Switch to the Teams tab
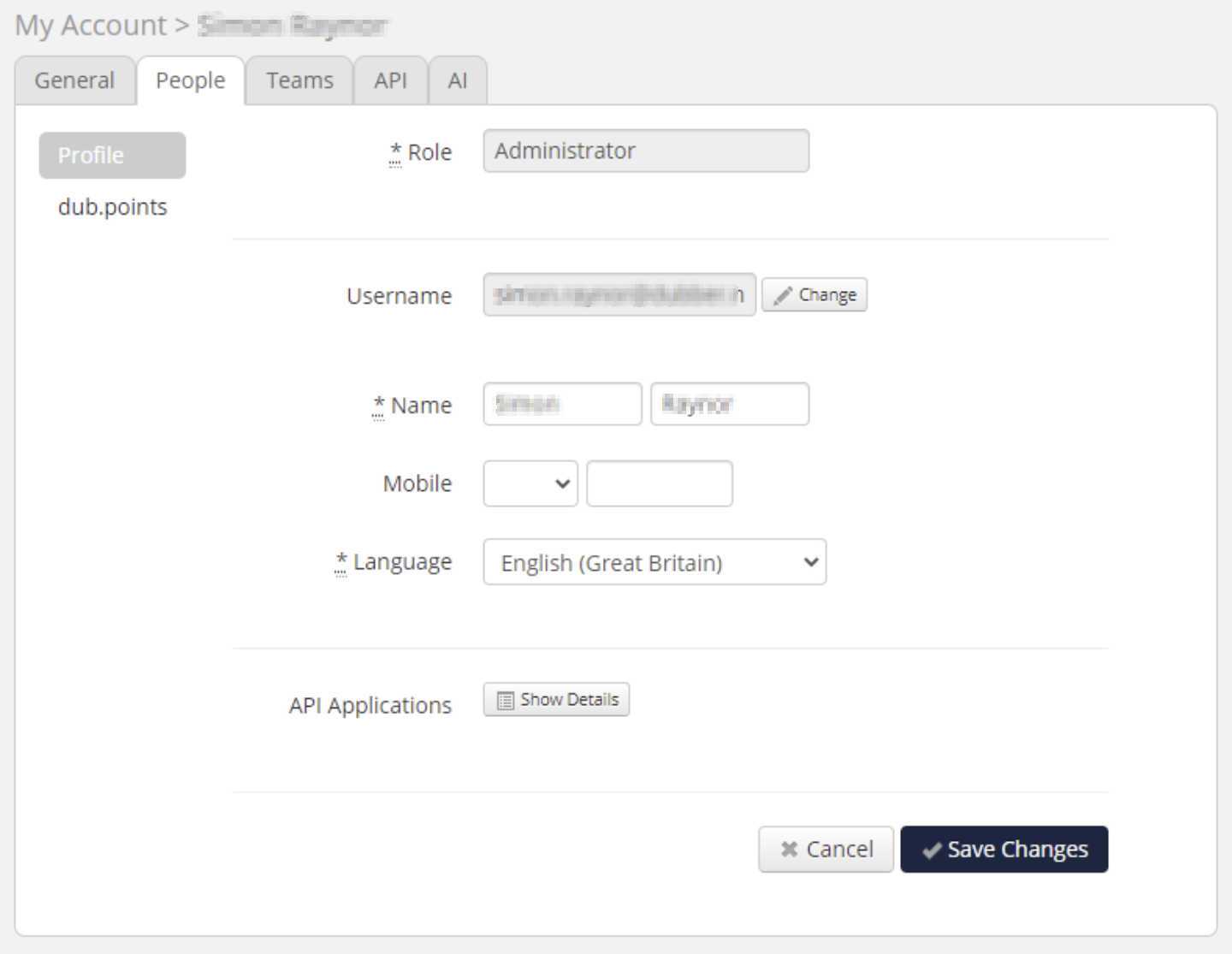 (299, 80)
